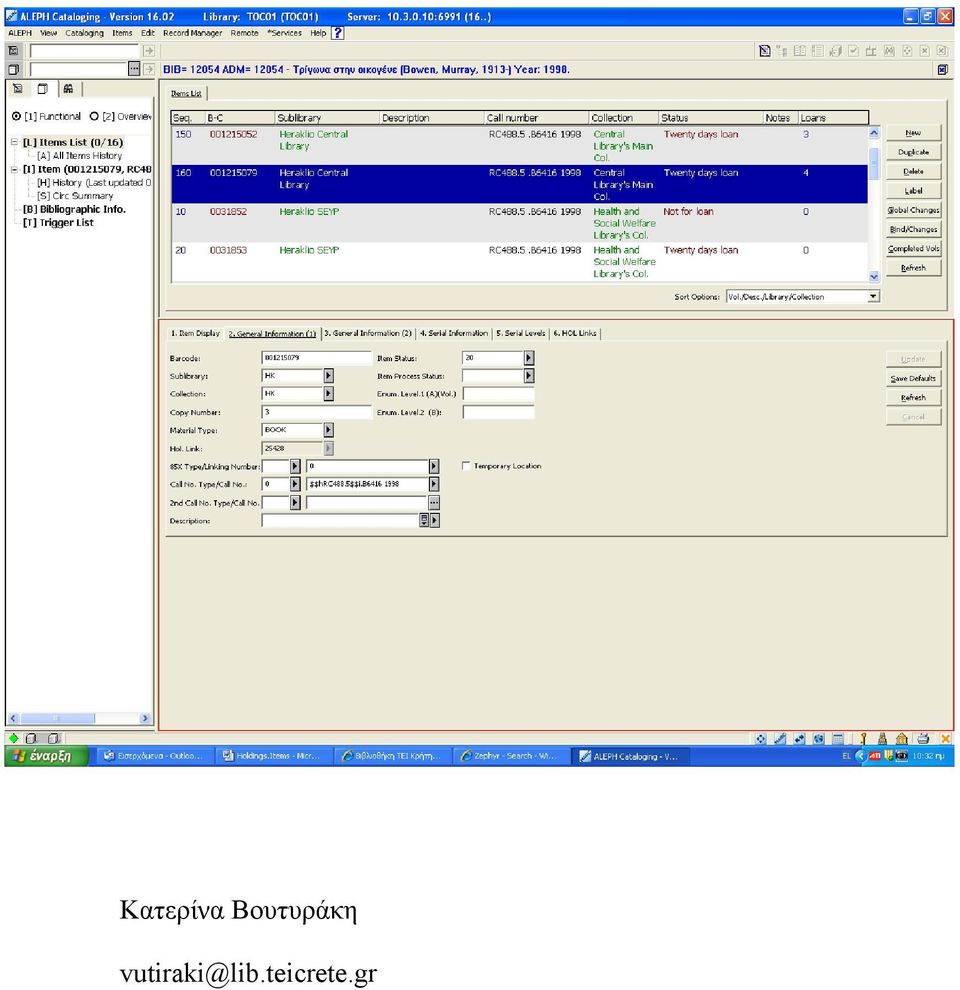The image size is (960, 990).
Task: Click the checkmark toolbar icon at top right
Action: tap(853, 51)
